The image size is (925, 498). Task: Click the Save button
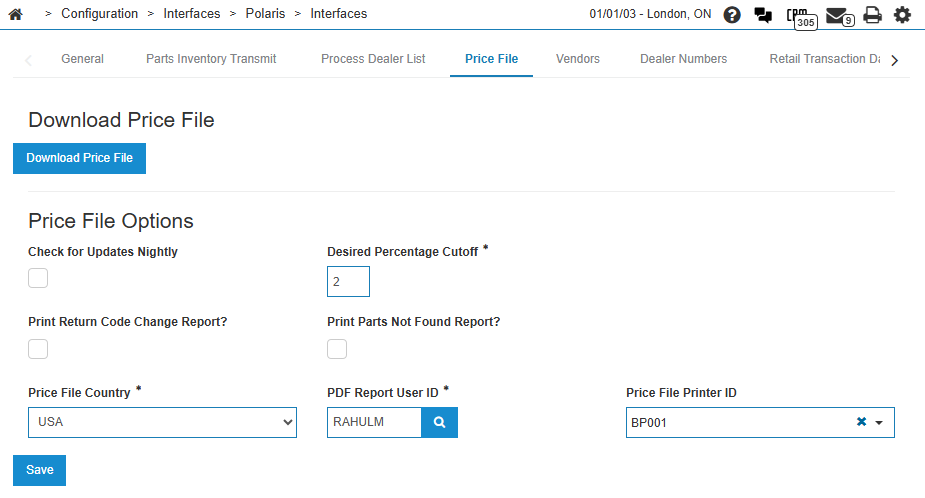pyautogui.click(x=39, y=470)
